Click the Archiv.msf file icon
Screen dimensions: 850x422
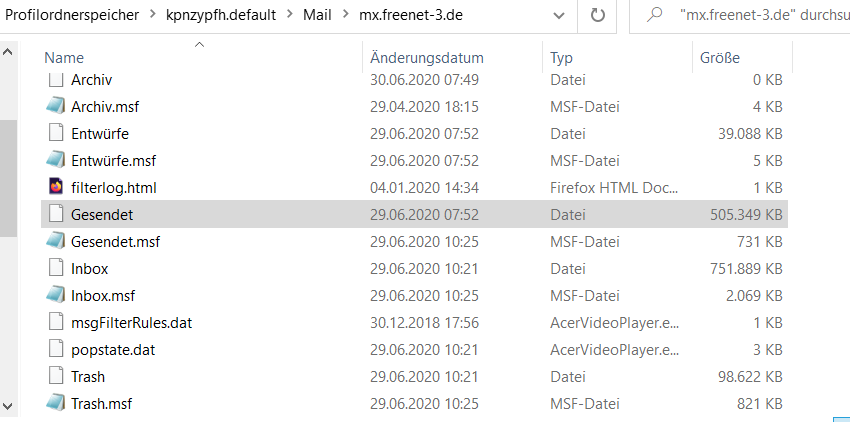[x=55, y=106]
